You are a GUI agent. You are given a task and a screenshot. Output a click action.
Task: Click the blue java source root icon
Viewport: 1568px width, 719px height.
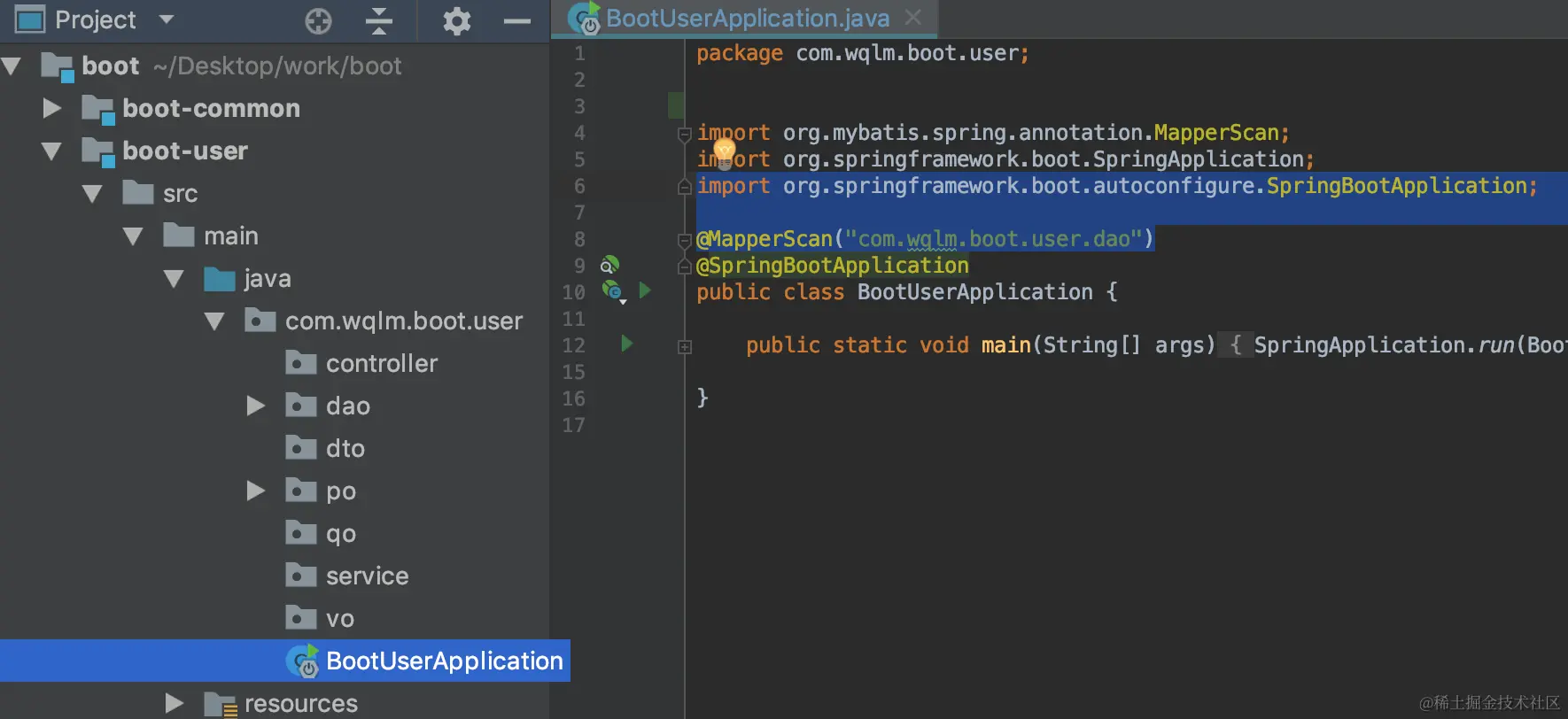220,278
